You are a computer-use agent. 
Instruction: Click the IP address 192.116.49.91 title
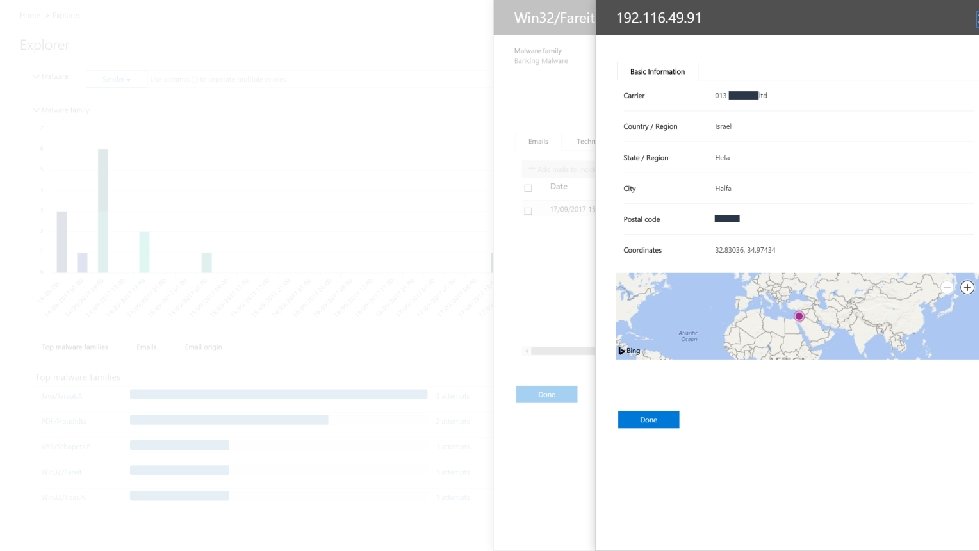pos(659,17)
